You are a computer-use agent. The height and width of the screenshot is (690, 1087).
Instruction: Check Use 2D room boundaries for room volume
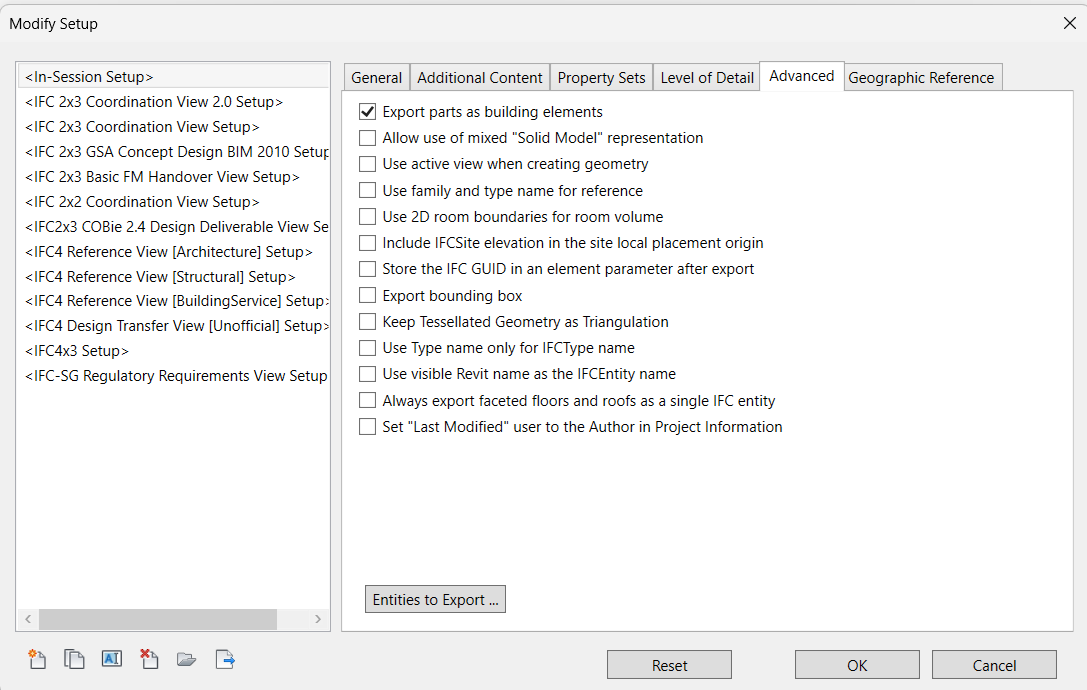click(367, 217)
